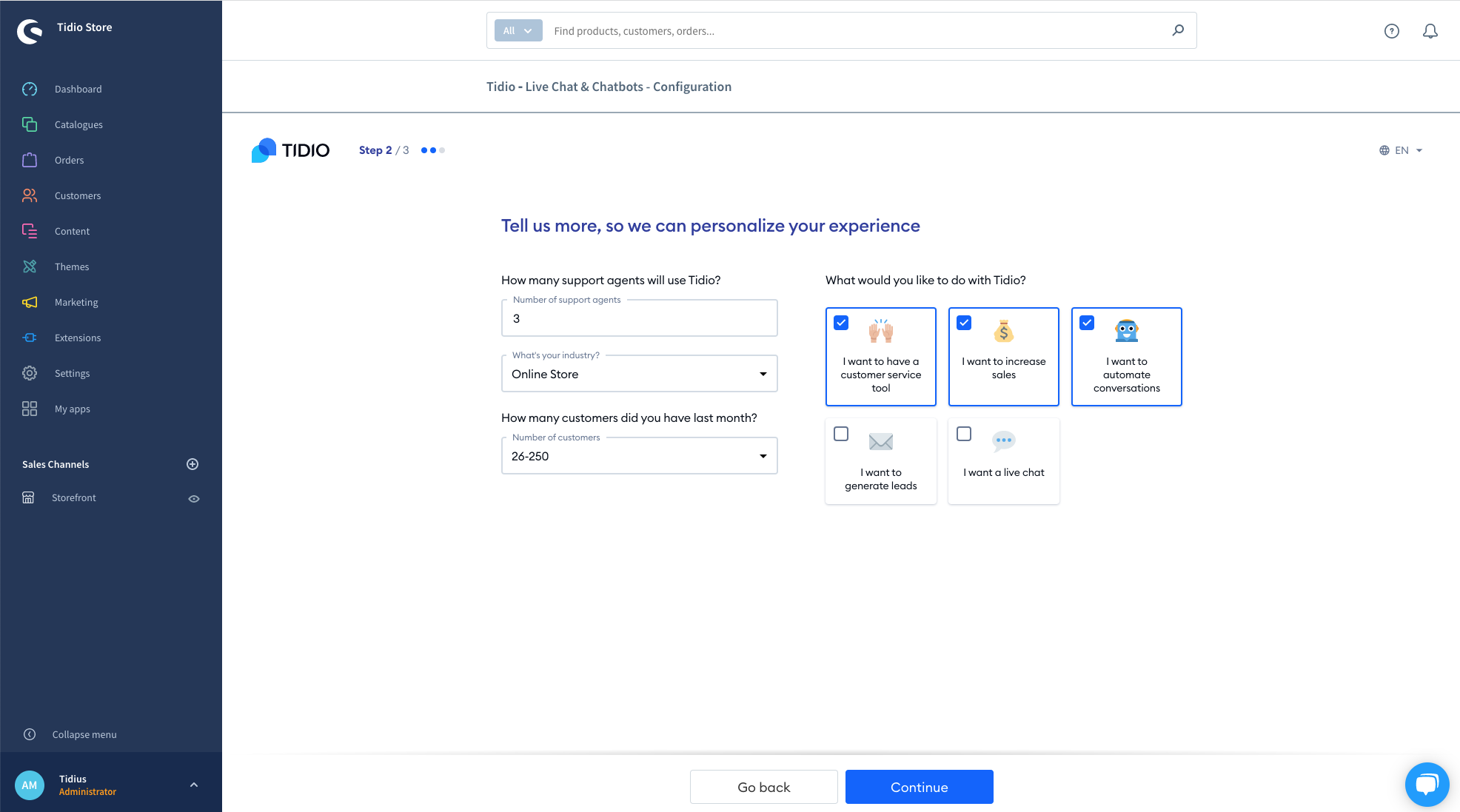Viewport: 1460px width, 812px height.
Task: Click the Storefront shop icon
Action: 28,497
